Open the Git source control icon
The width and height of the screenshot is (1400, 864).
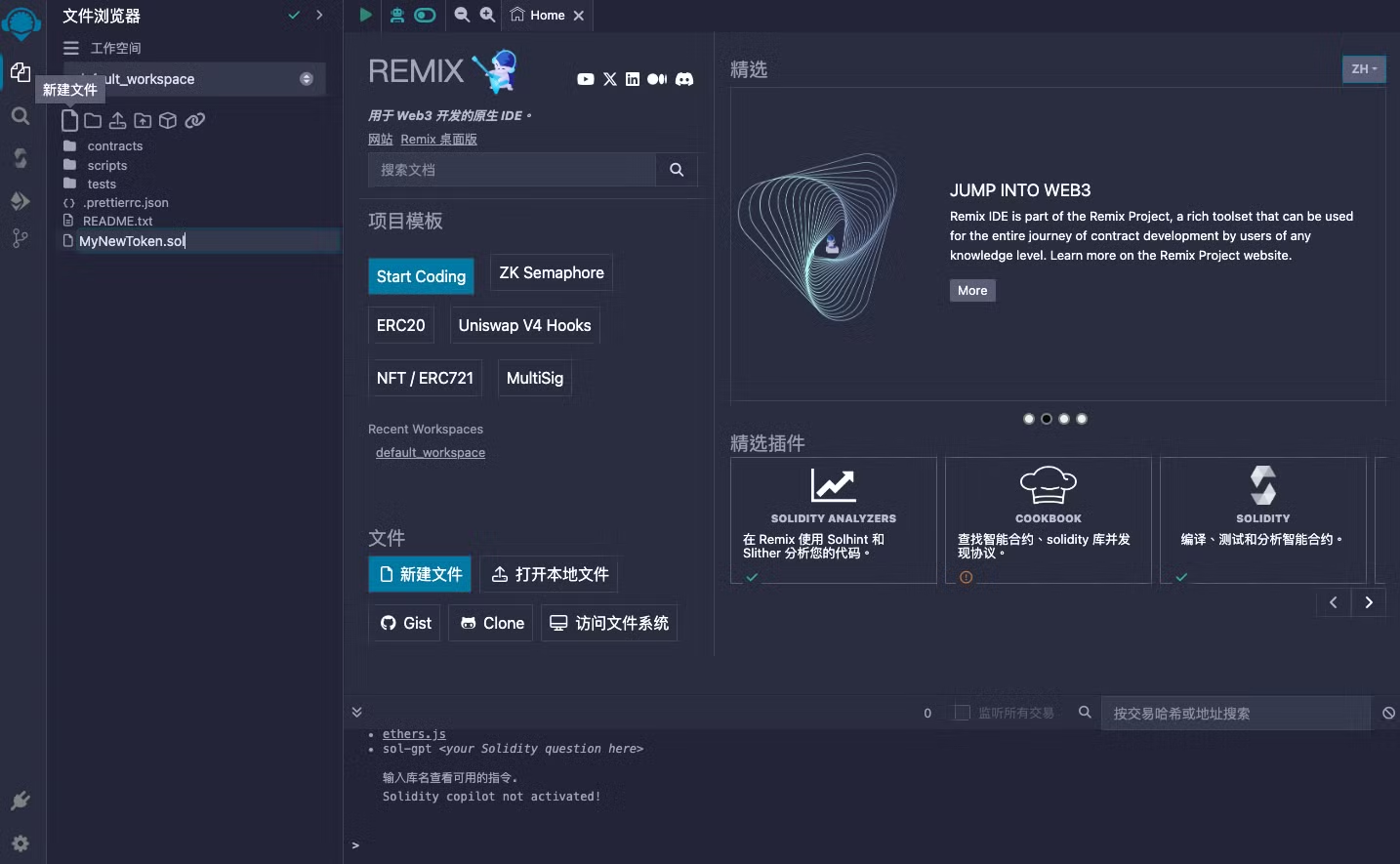(21, 238)
